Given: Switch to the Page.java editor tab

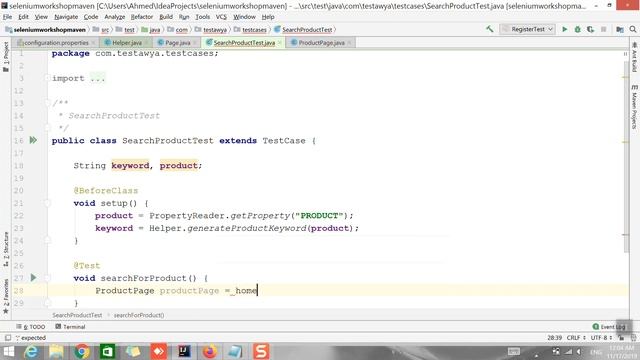Looking at the screenshot, I should [178, 42].
